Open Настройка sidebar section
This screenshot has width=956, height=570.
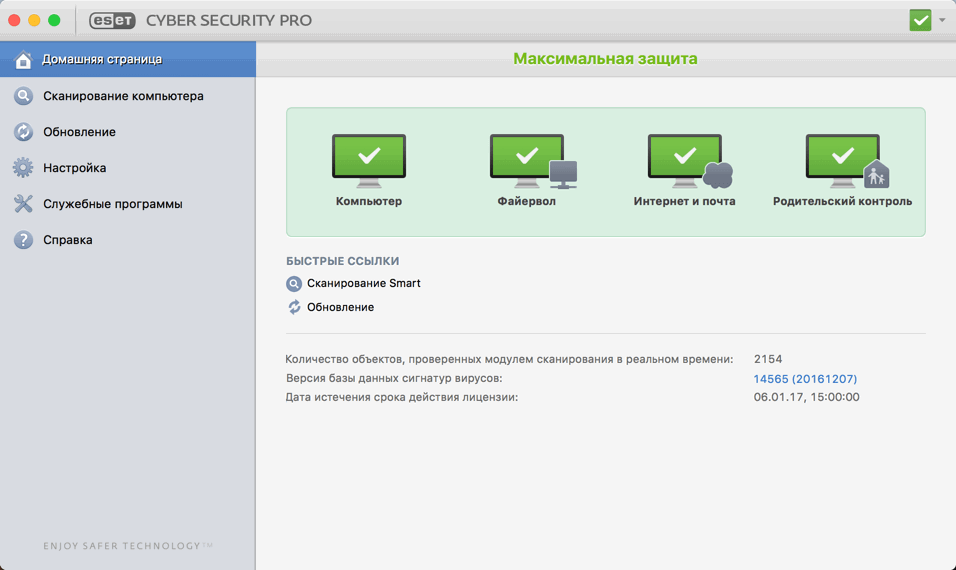click(x=127, y=168)
